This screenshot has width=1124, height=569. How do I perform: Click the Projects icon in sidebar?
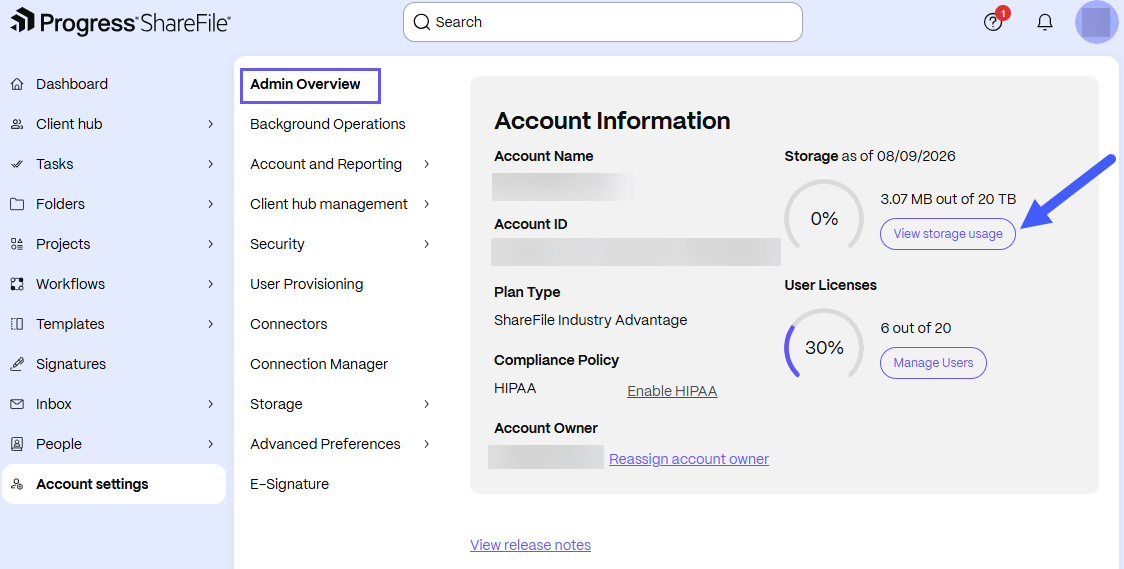(17, 244)
